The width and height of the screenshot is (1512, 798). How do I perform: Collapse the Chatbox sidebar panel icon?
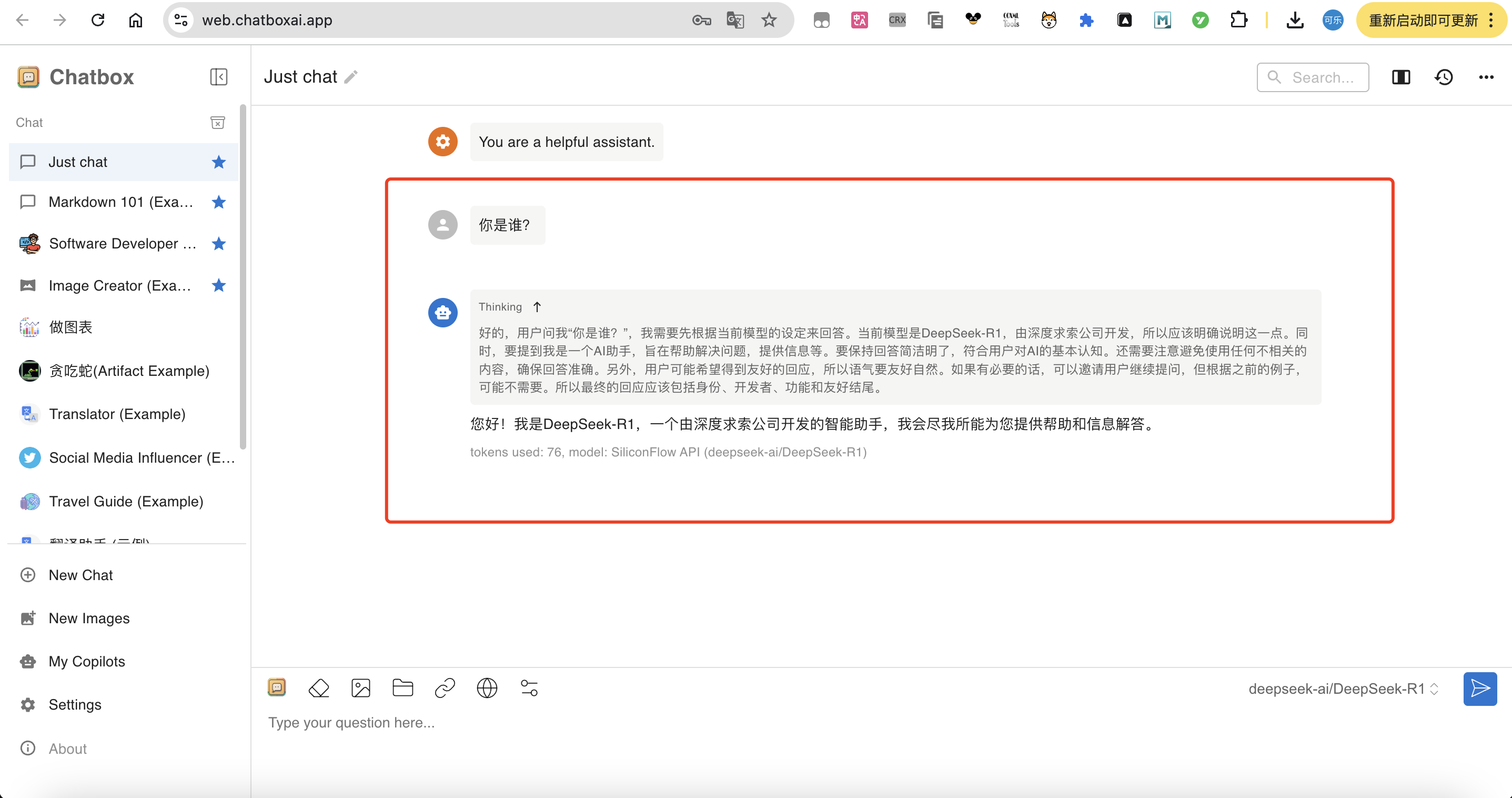[x=218, y=77]
